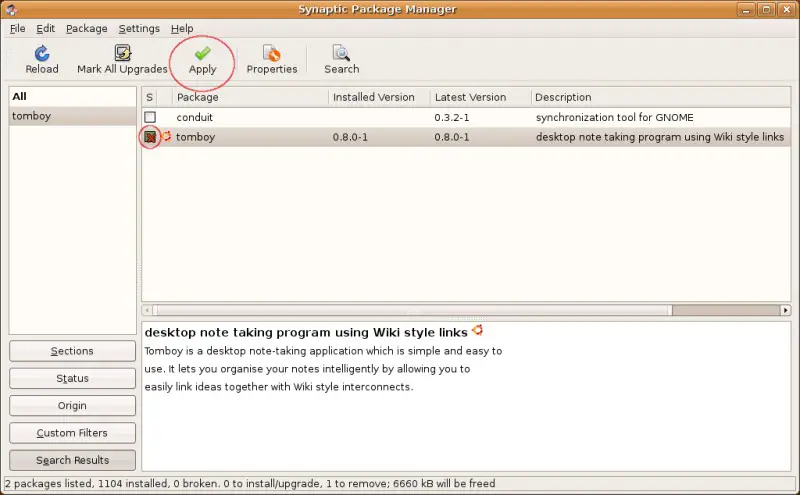
Task: Click the Tomboy description paragraph text
Action: pos(323,369)
